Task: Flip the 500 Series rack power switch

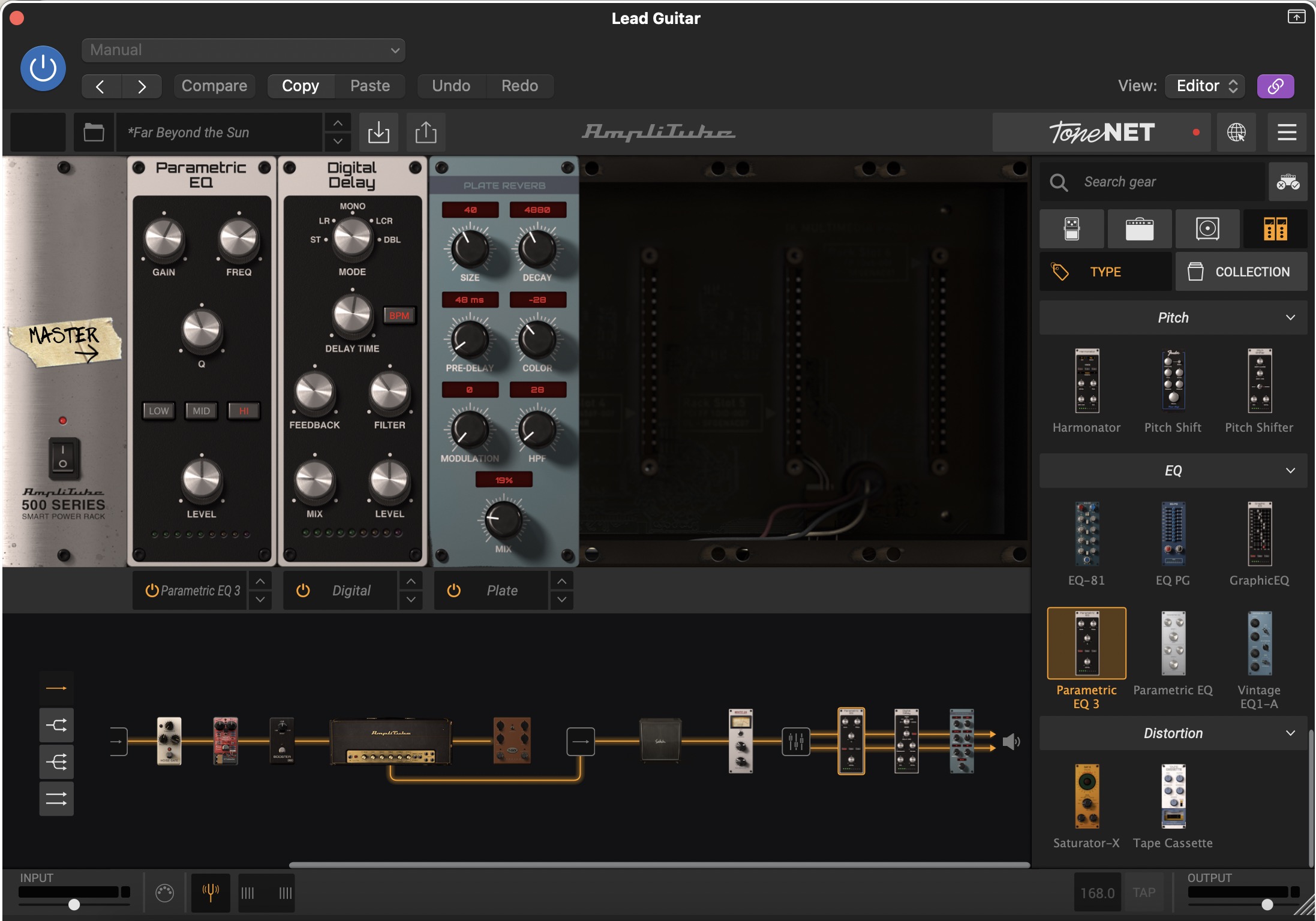Action: point(63,458)
